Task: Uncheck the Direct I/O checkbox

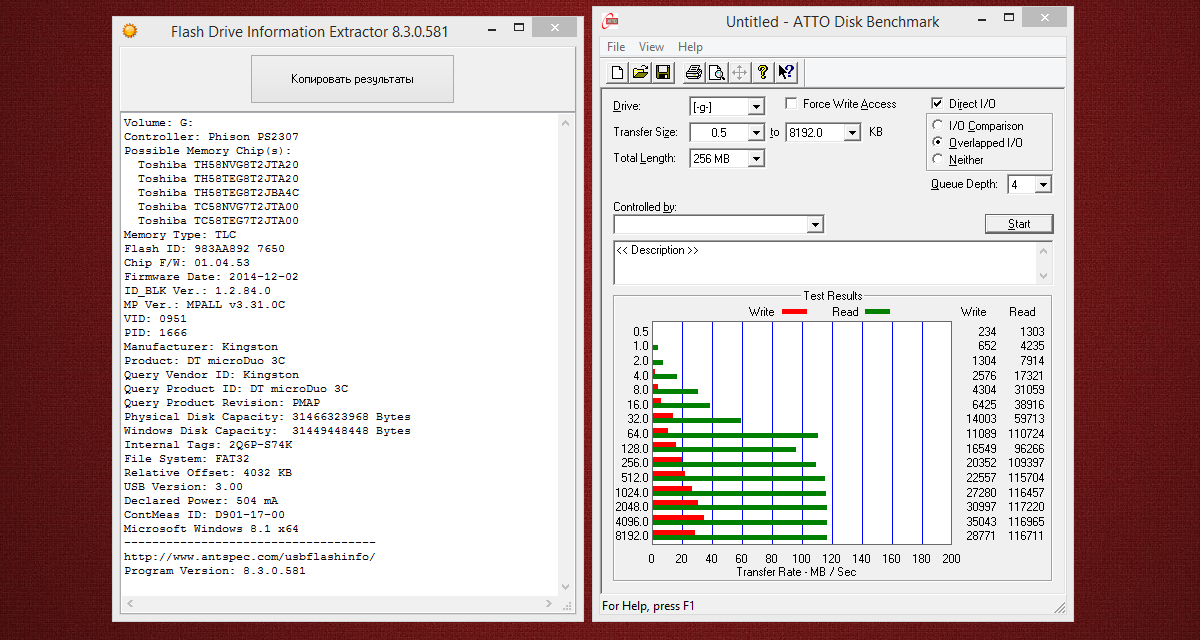Action: pos(937,104)
